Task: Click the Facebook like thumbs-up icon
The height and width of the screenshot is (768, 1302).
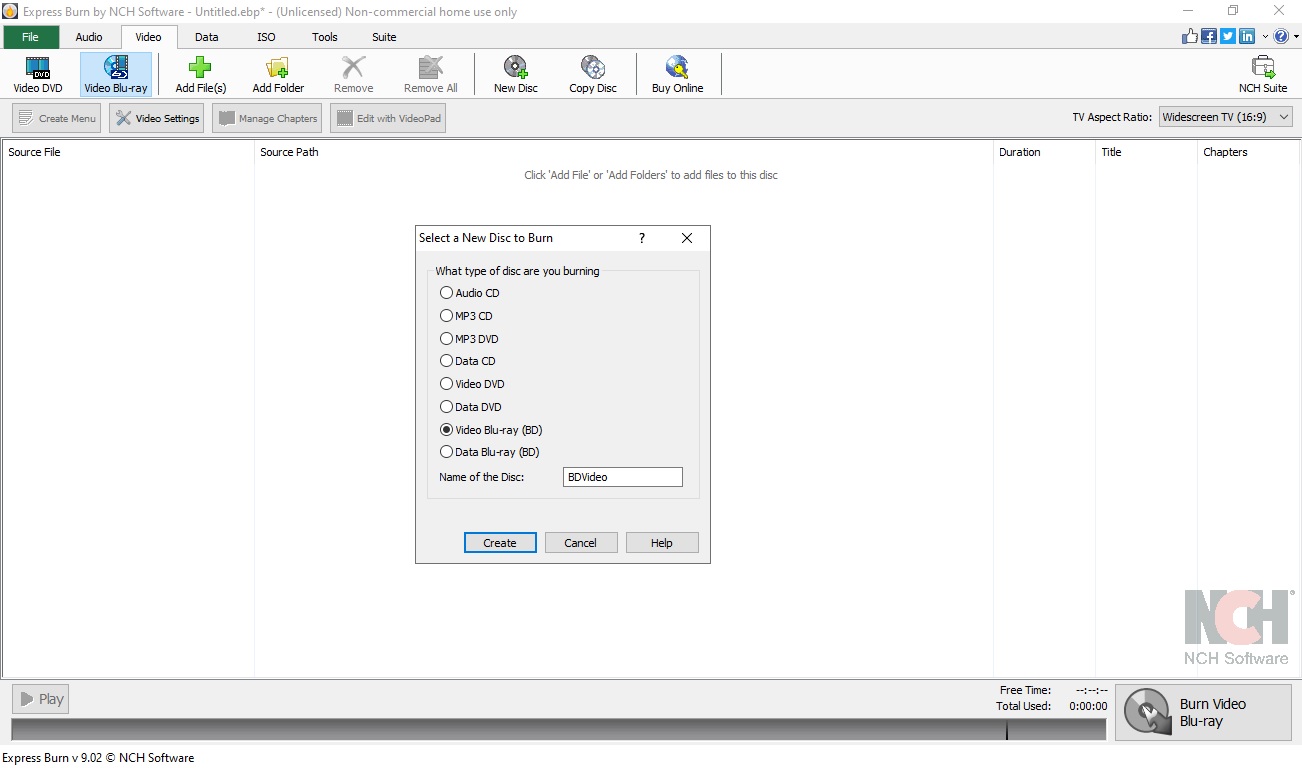Action: coord(1190,36)
